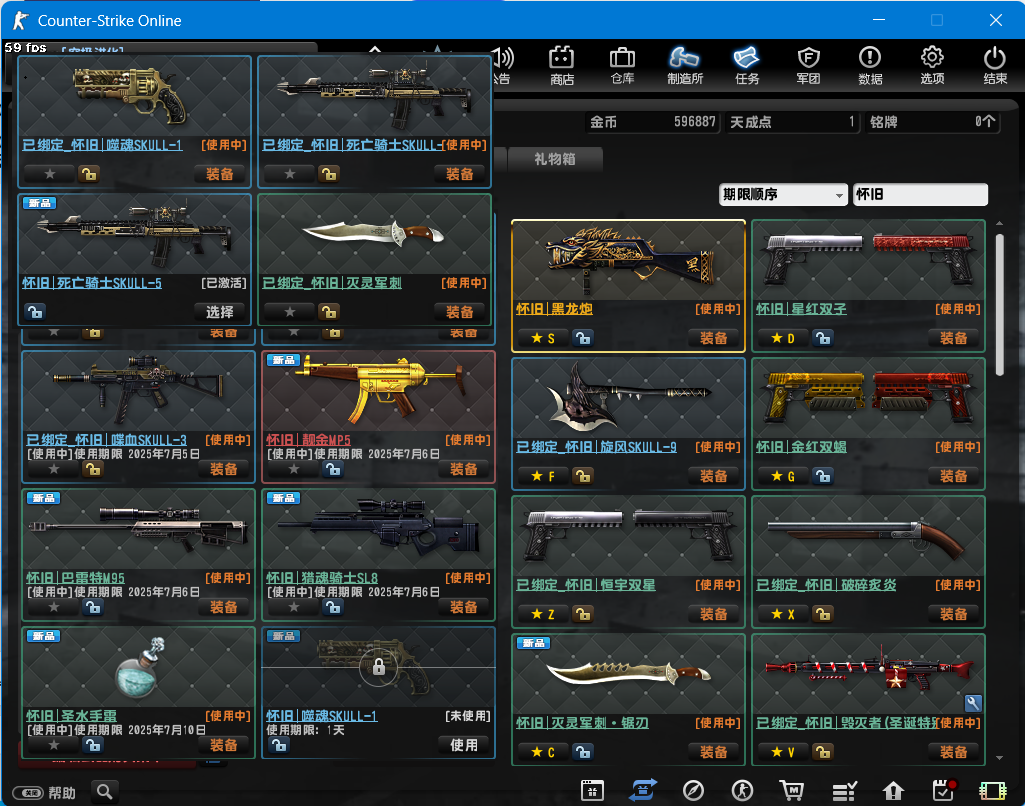This screenshot has width=1025, height=806.
Task: Open the 军团 clan shield icon
Action: (809, 65)
